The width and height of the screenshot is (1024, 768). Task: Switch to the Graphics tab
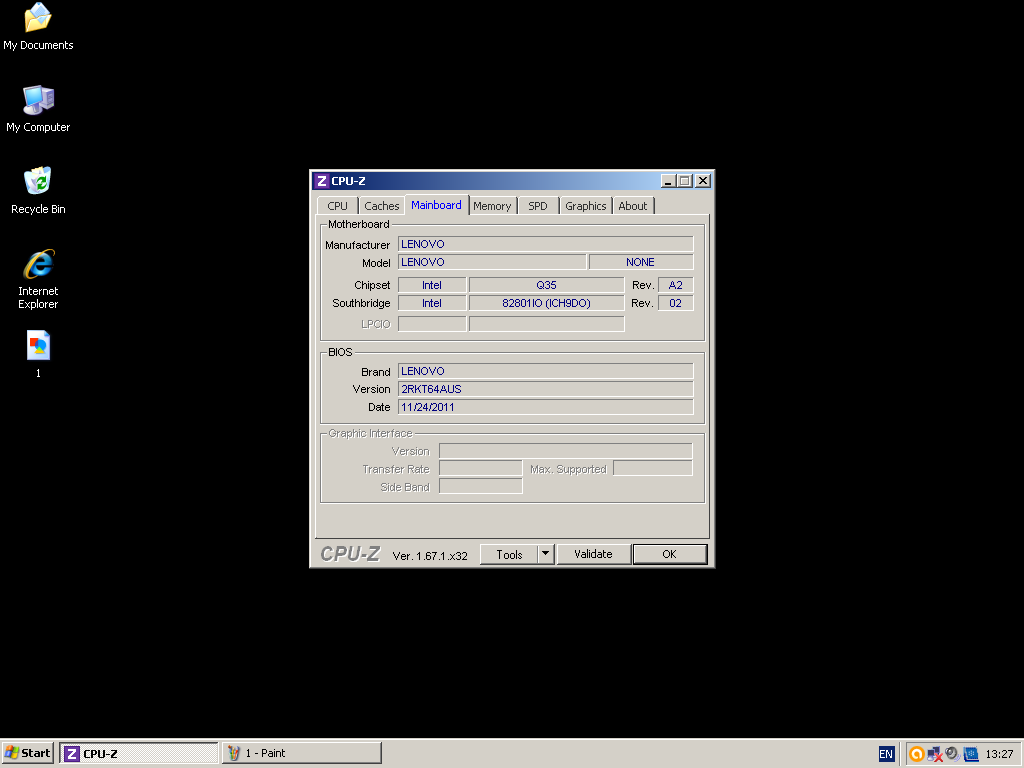(586, 206)
